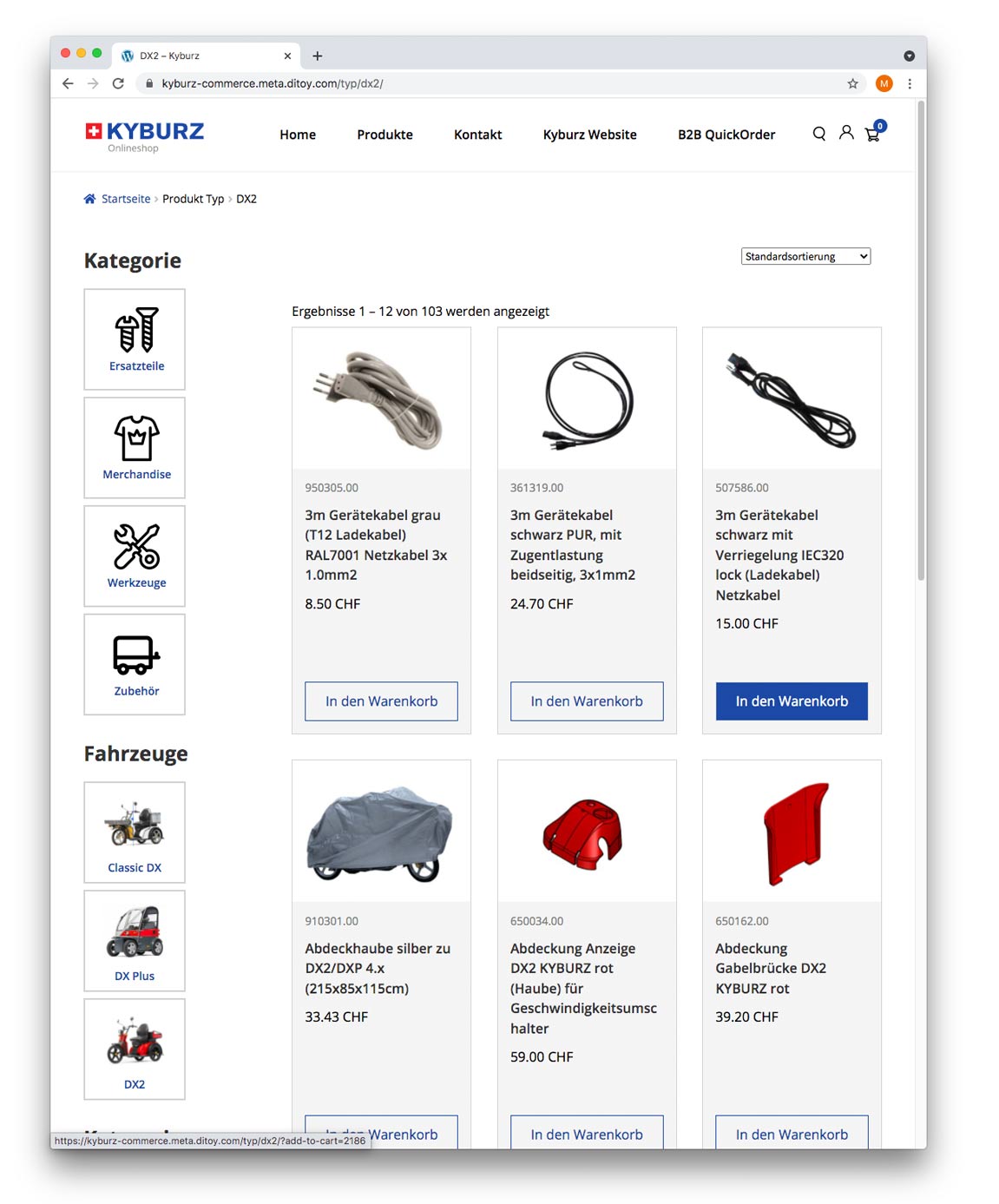This screenshot has height=1204, width=999.
Task: Click article number 950305.00
Action: tap(332, 488)
